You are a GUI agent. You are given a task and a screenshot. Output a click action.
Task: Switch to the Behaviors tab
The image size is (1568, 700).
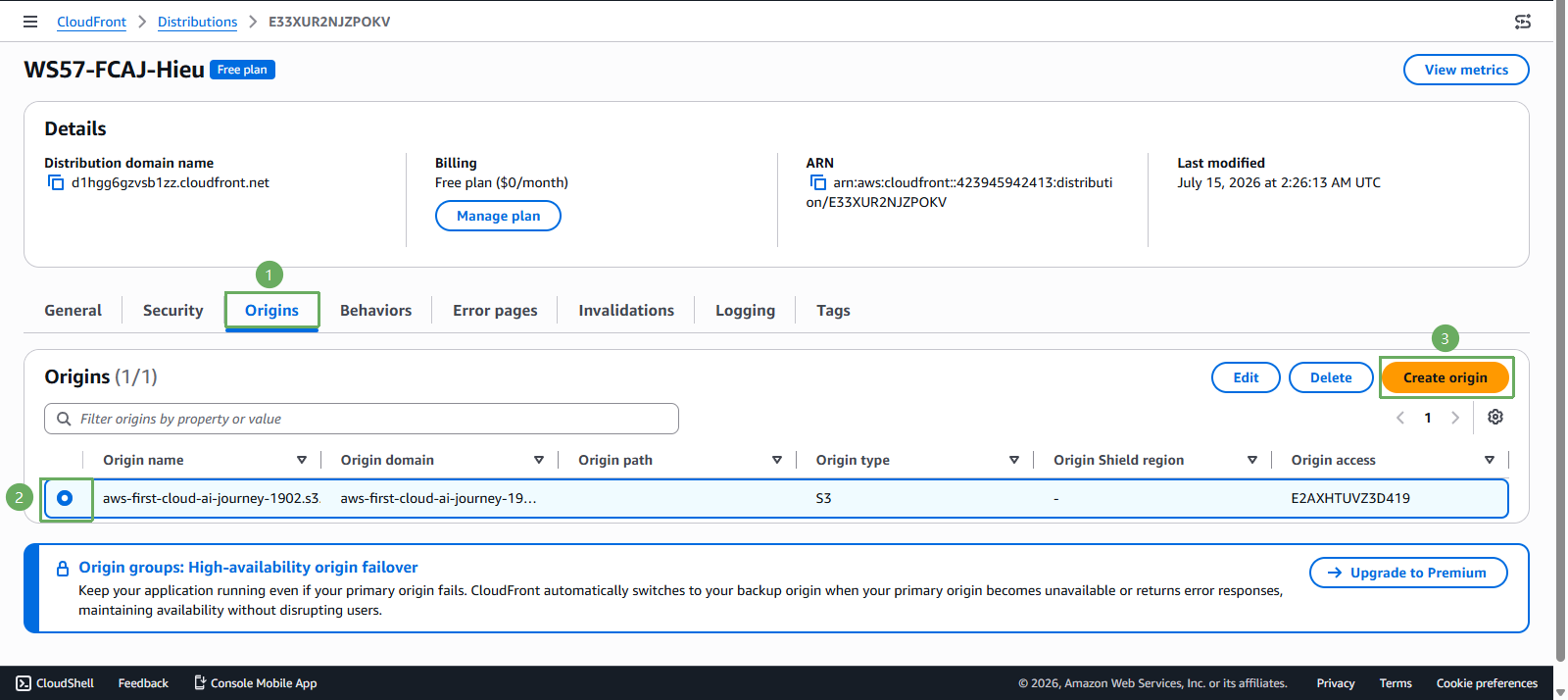[375, 310]
